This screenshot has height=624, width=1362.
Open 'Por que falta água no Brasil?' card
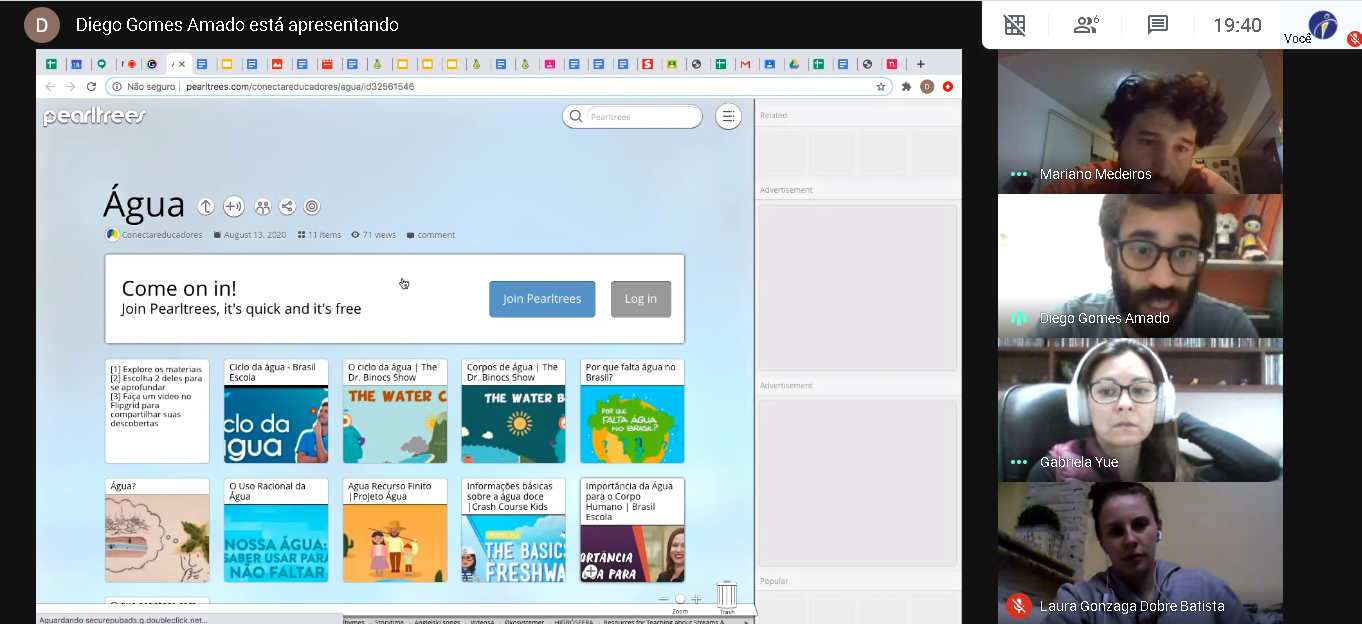coord(632,411)
